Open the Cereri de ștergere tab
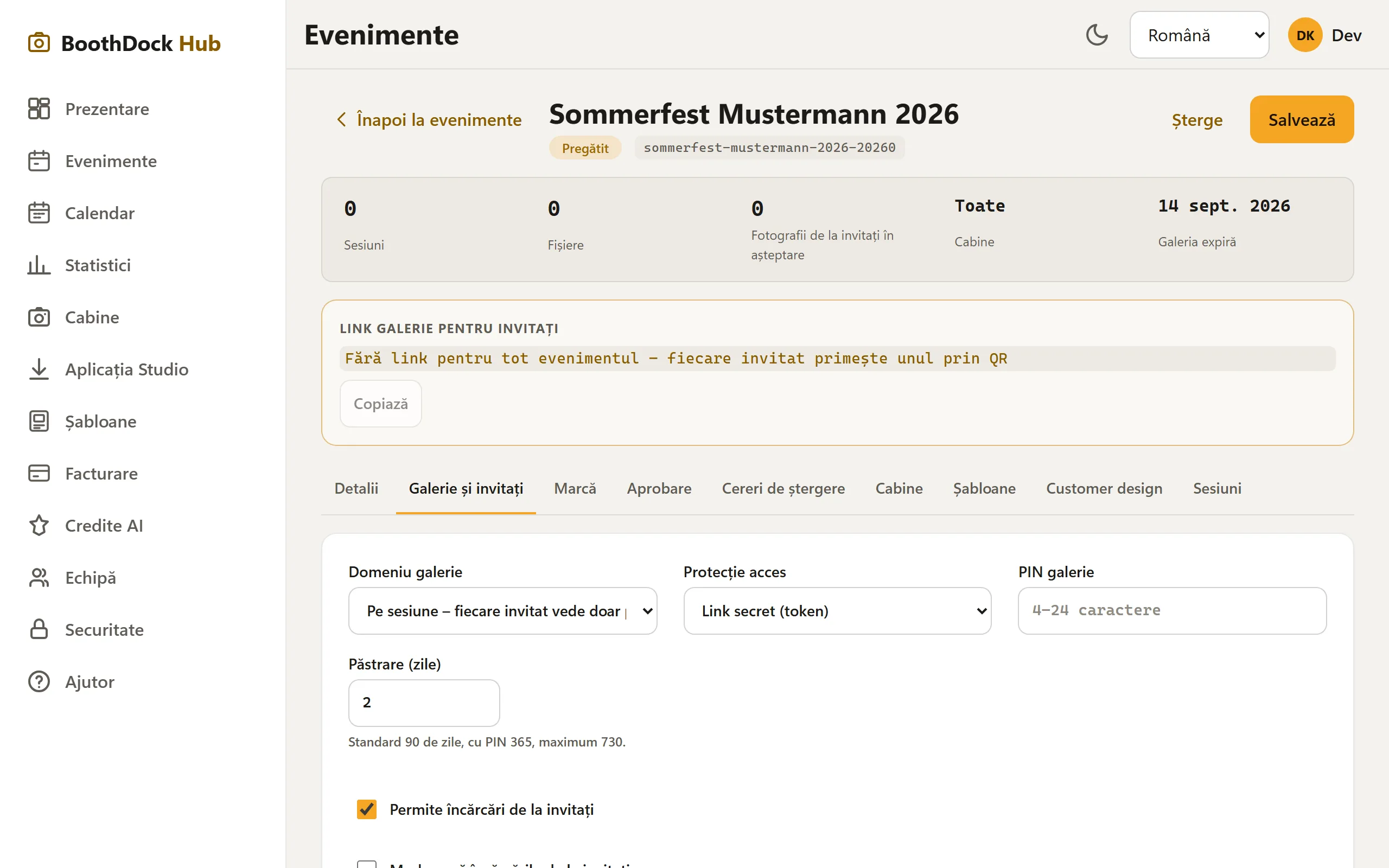The image size is (1389, 868). 783,489
